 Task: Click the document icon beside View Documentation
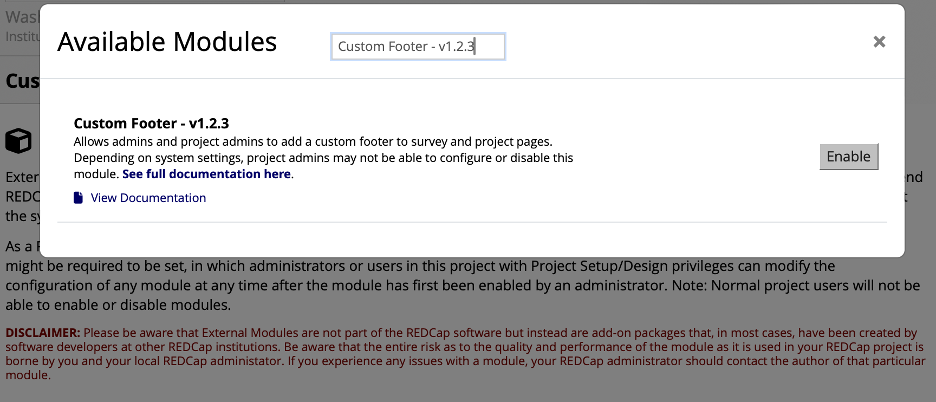click(x=78, y=198)
